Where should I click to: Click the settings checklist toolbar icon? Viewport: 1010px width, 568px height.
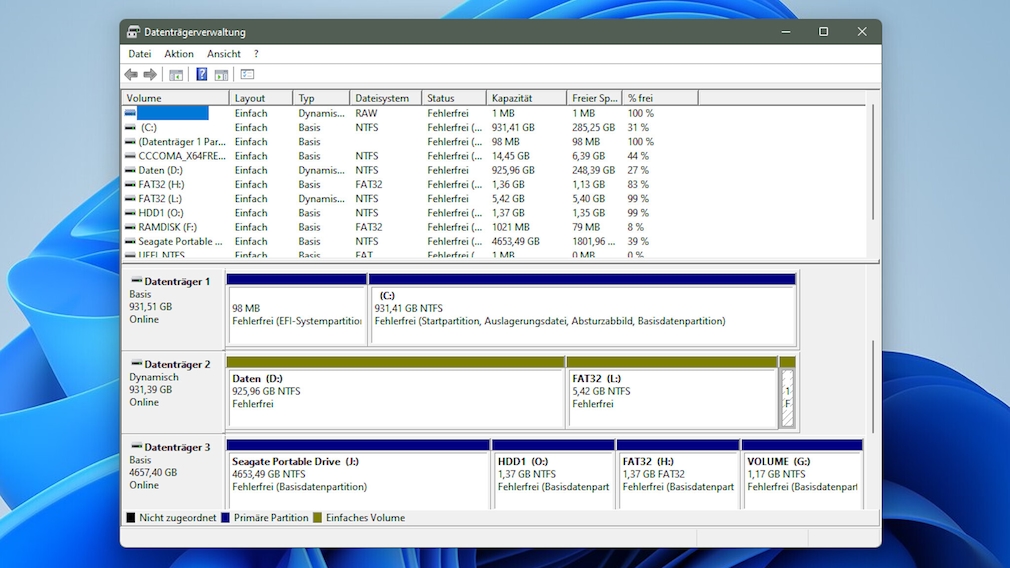pos(247,75)
